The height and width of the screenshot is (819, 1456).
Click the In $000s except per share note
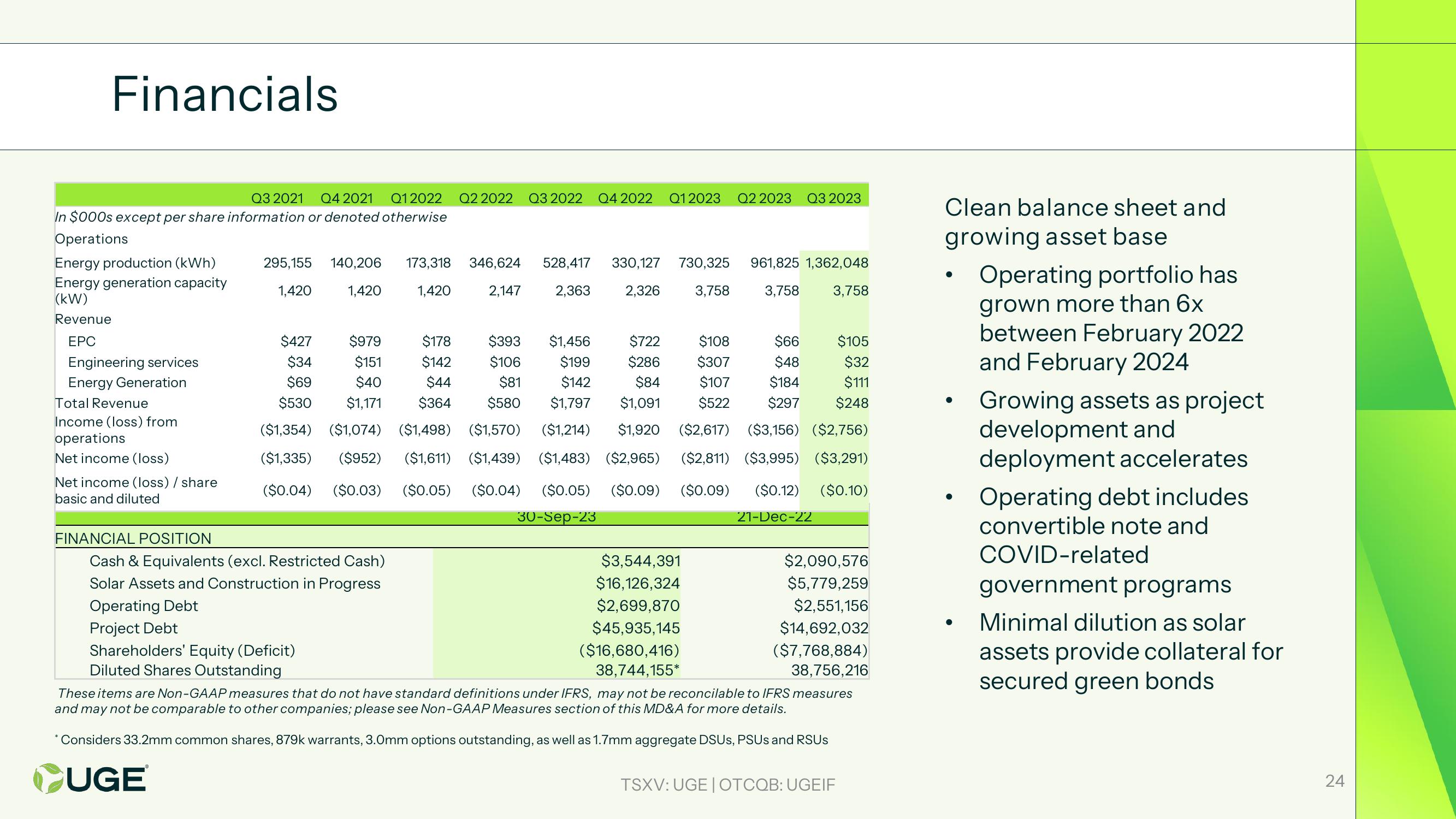(x=250, y=217)
